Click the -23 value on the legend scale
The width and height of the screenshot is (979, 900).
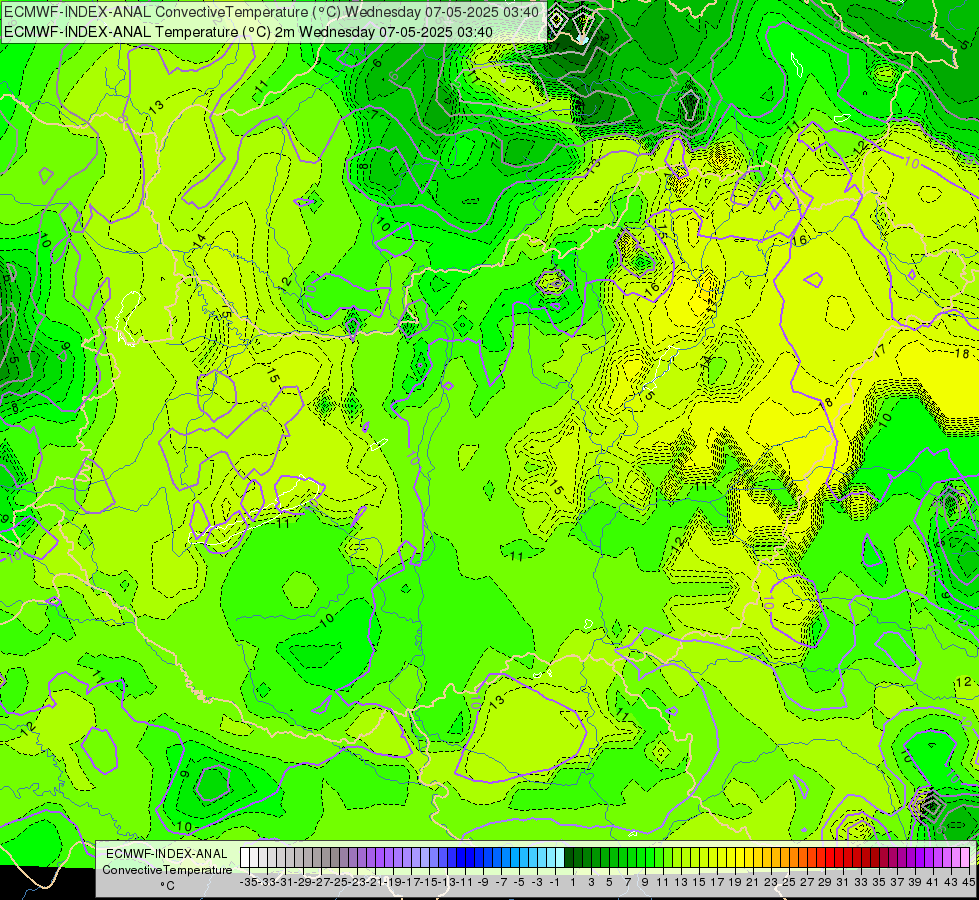tap(357, 882)
